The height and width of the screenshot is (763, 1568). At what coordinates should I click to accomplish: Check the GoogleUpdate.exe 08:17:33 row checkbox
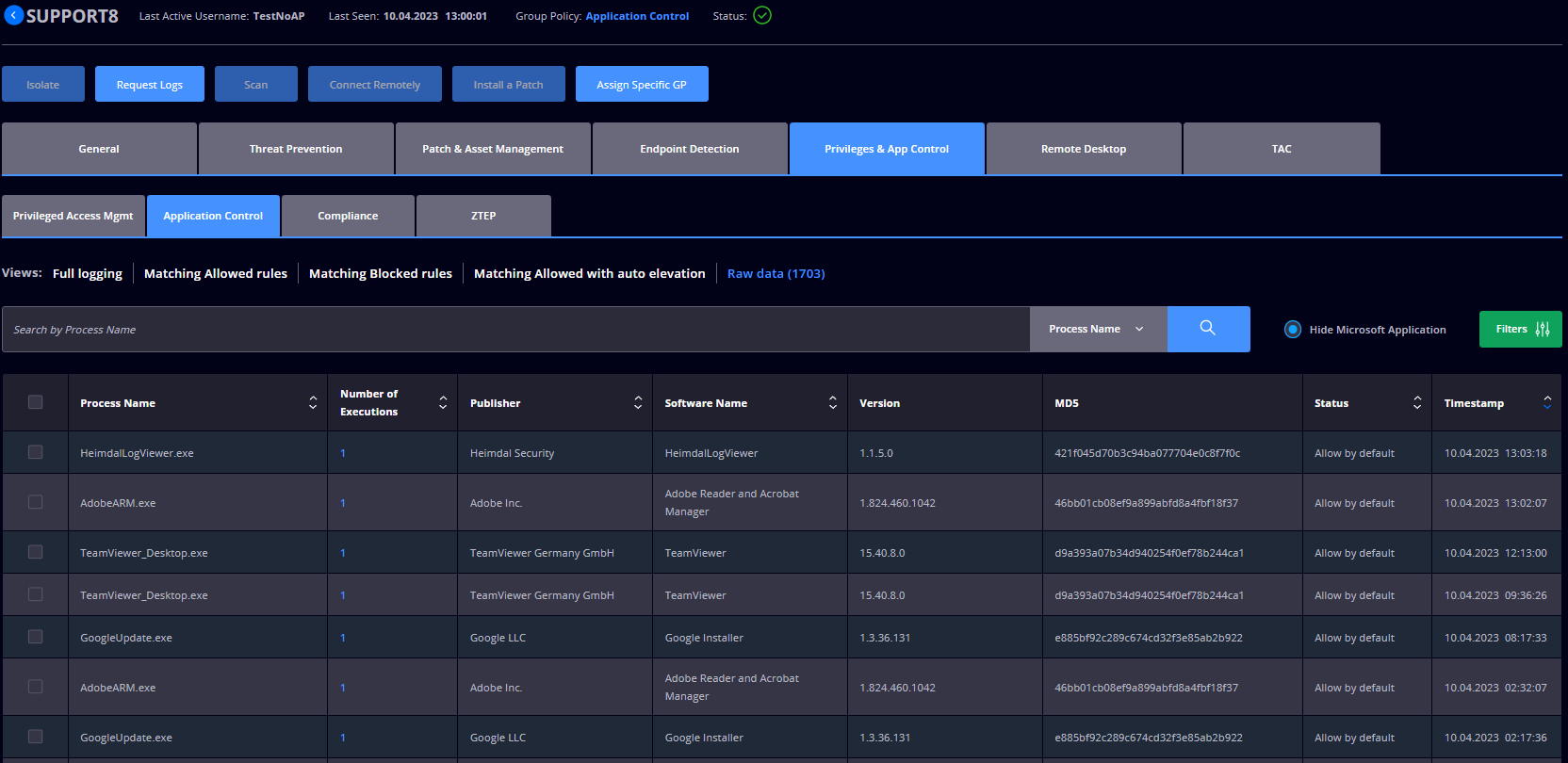pos(36,637)
